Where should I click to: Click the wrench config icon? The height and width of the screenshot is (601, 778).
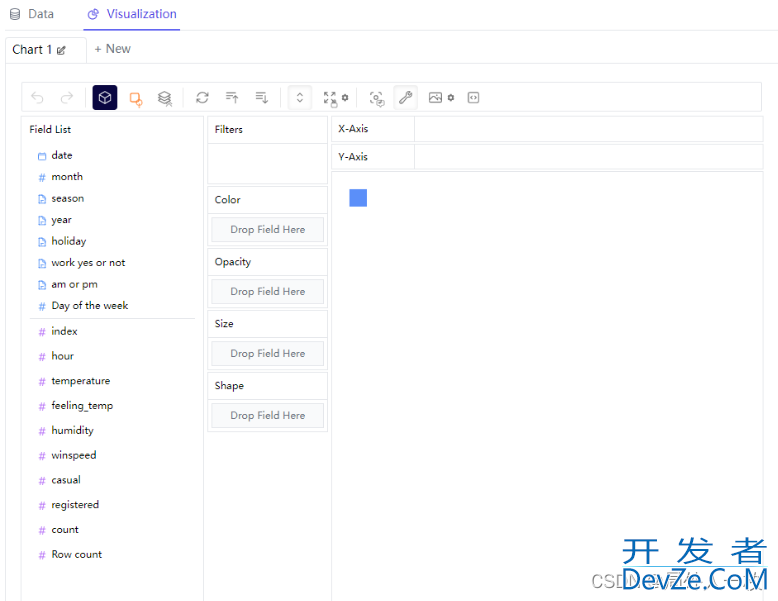point(405,97)
